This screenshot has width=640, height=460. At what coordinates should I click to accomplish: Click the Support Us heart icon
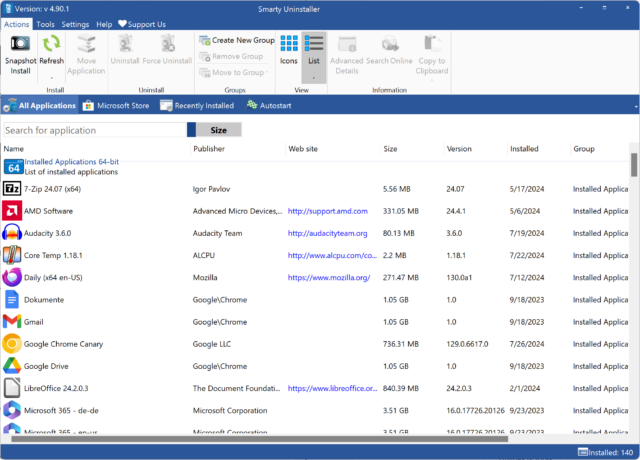coord(122,24)
